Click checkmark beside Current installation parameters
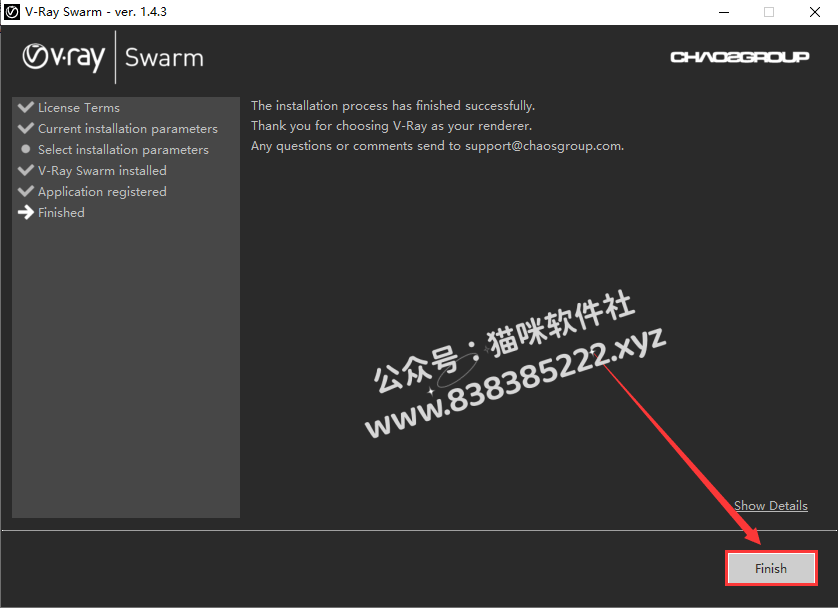 tap(26, 128)
